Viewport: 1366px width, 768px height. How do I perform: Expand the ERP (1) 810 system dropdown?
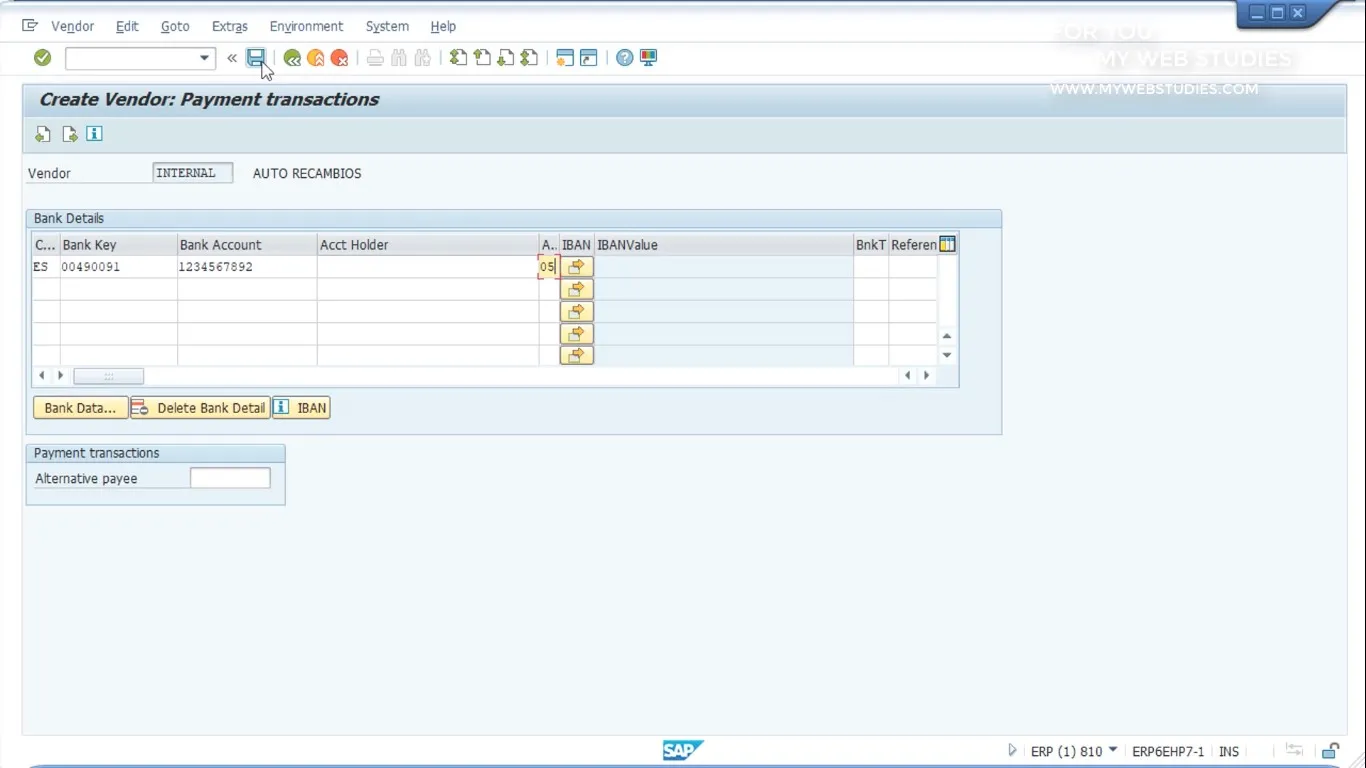click(x=1113, y=750)
